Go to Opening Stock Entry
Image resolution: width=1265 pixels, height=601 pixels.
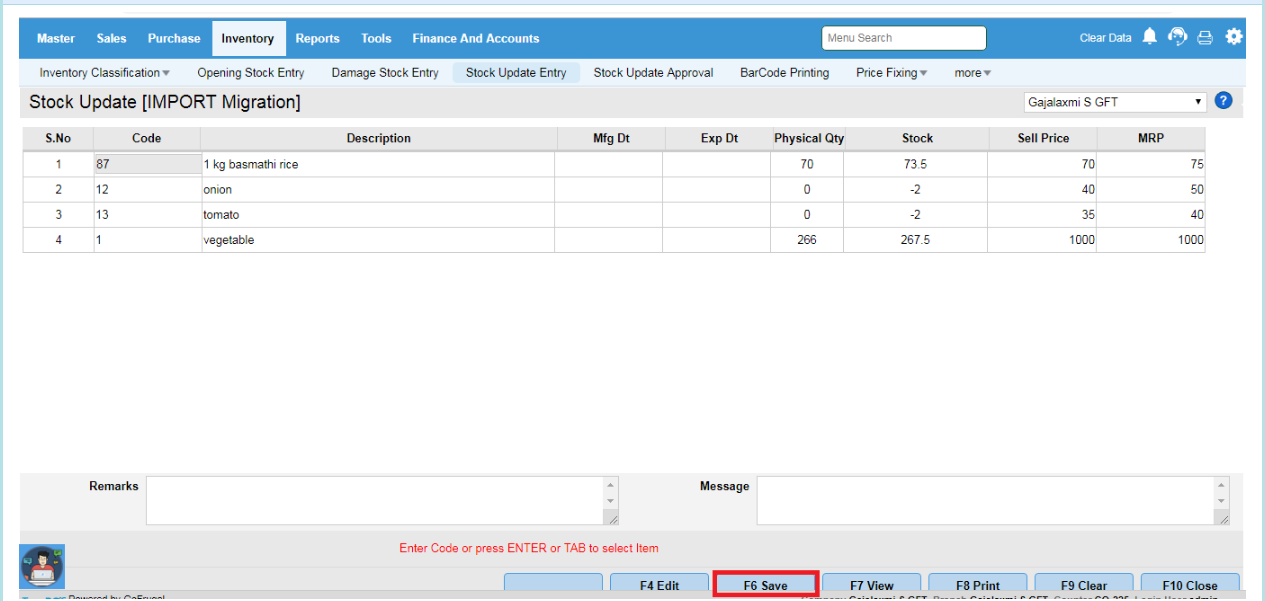(x=251, y=73)
